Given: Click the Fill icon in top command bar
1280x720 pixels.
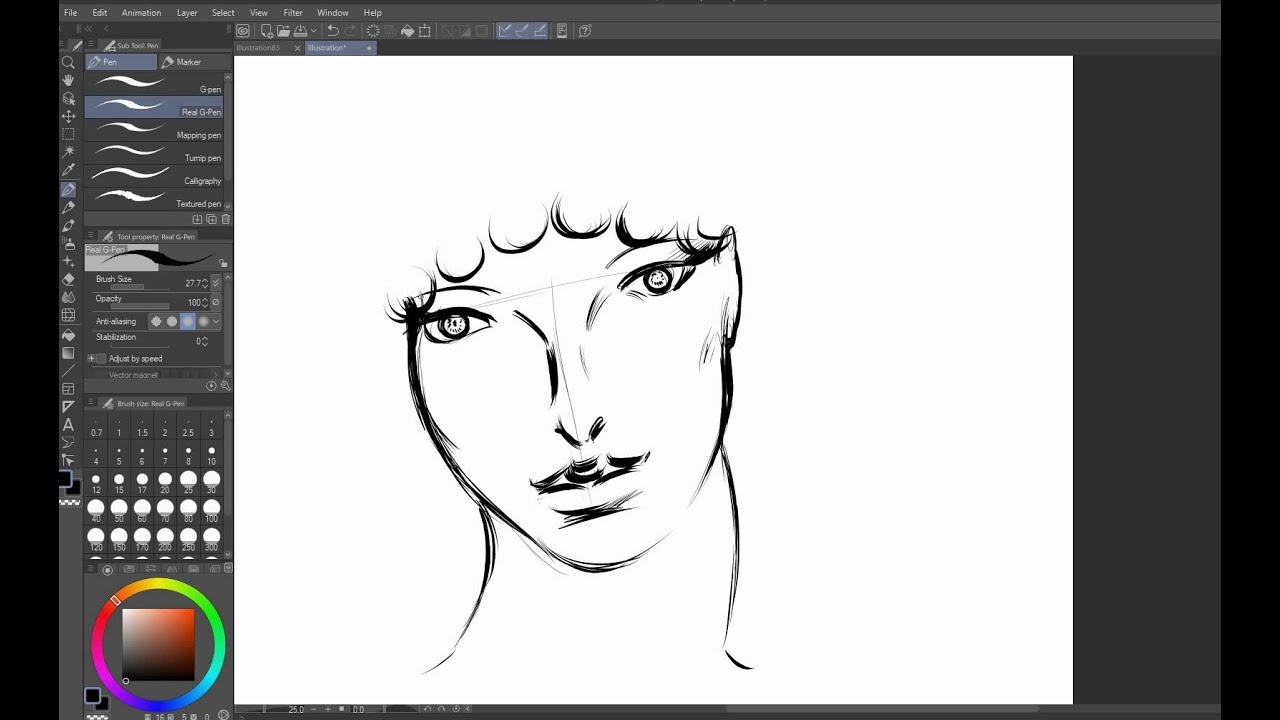Looking at the screenshot, I should (x=407, y=31).
